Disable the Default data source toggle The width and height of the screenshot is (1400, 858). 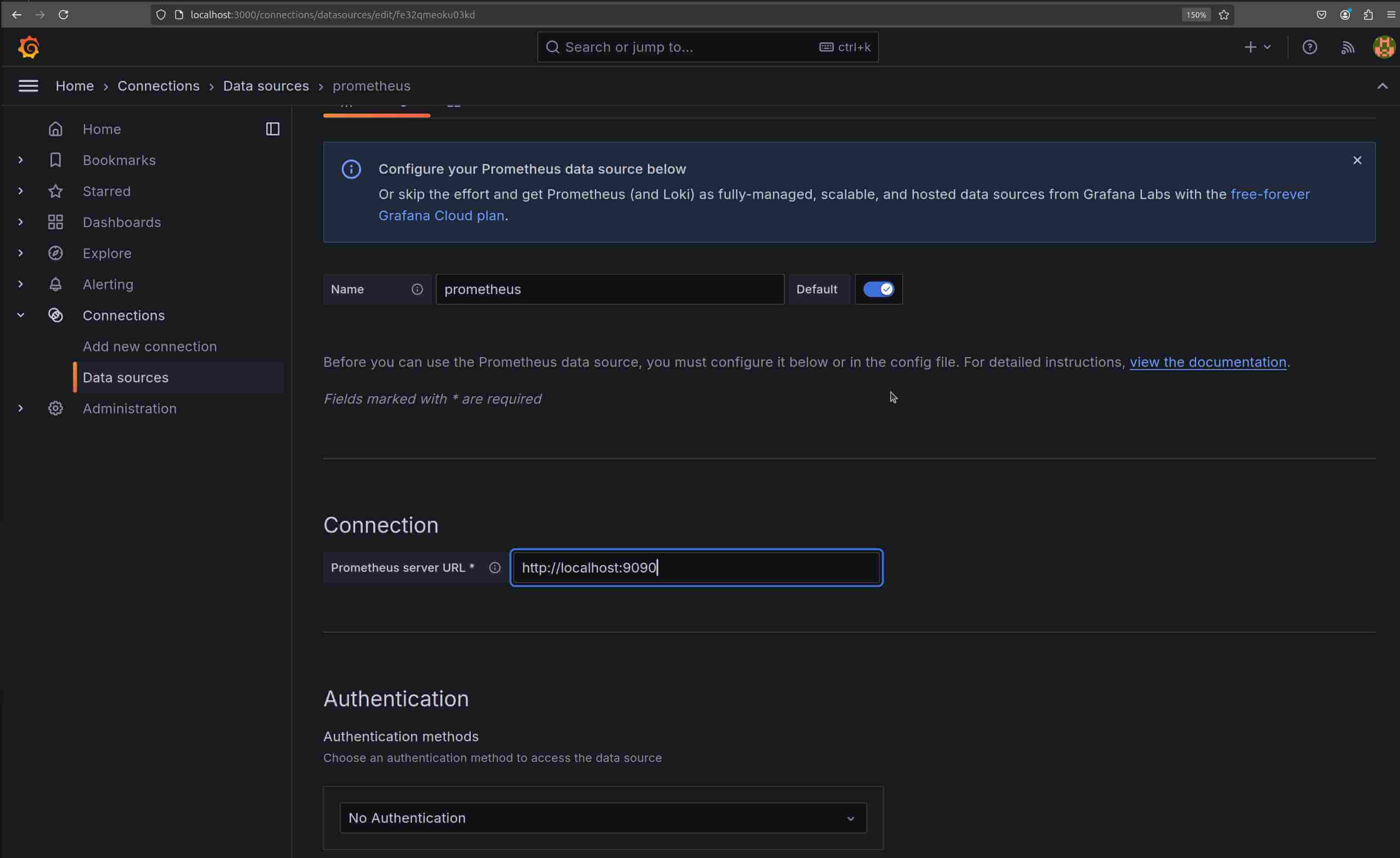pos(878,289)
